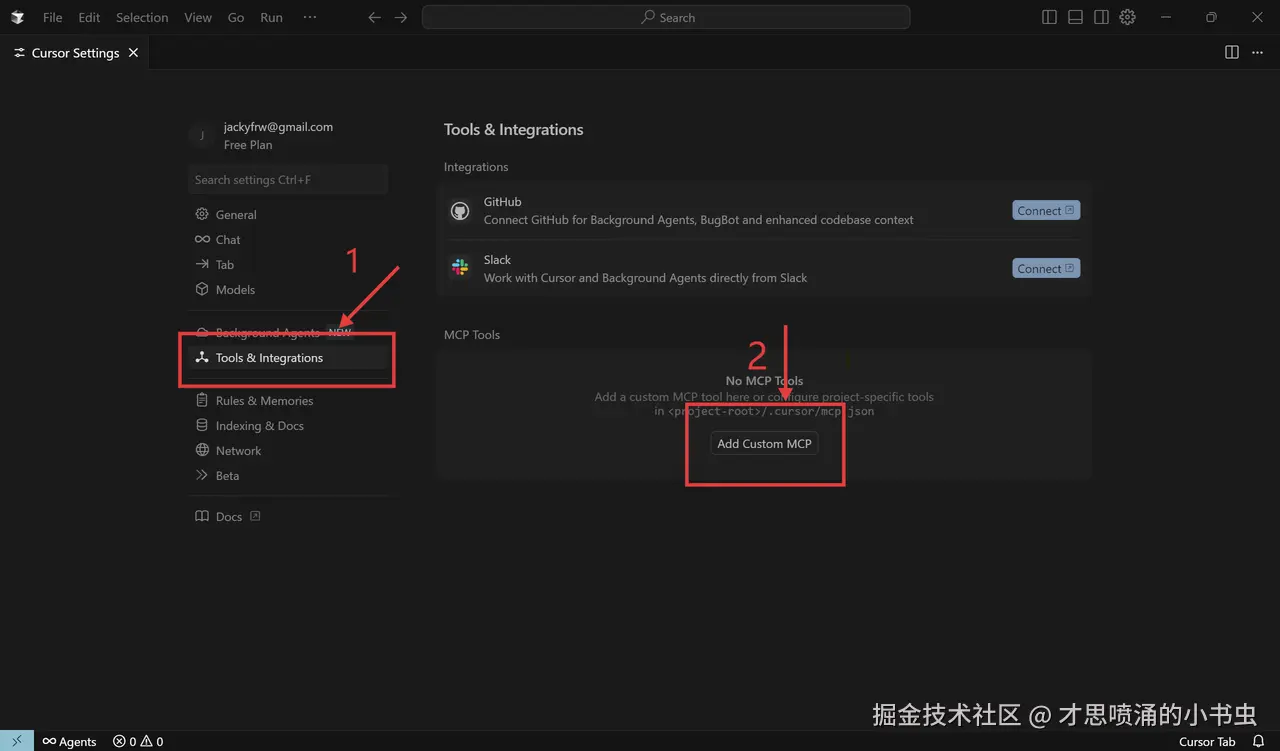
Task: Navigate back with left arrow
Action: click(374, 17)
